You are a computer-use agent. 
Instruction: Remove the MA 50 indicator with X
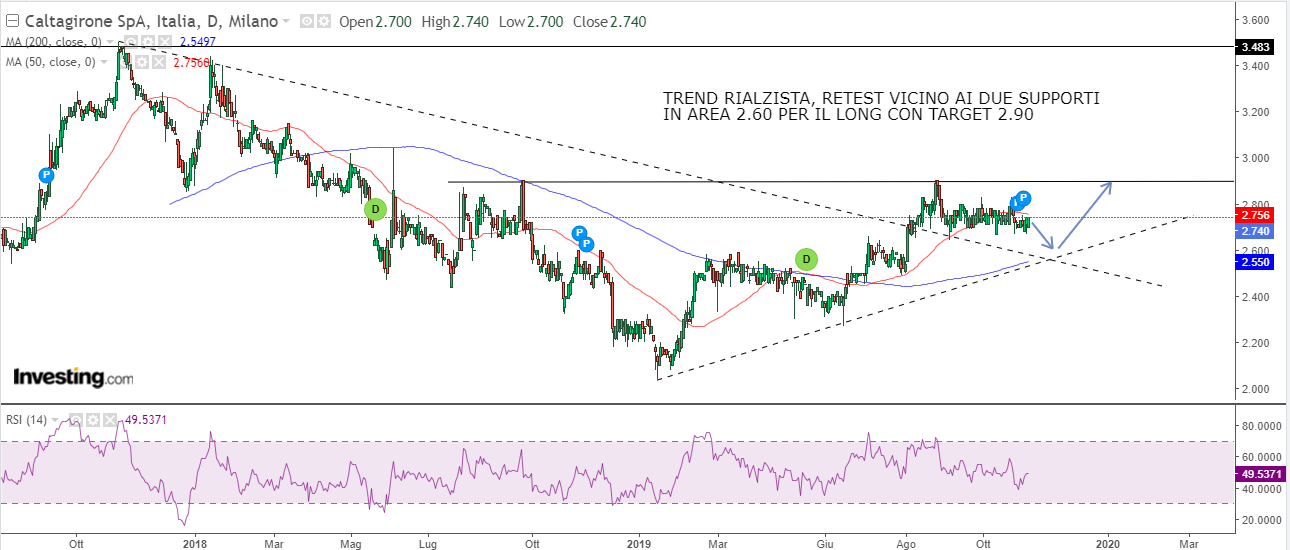[x=159, y=62]
